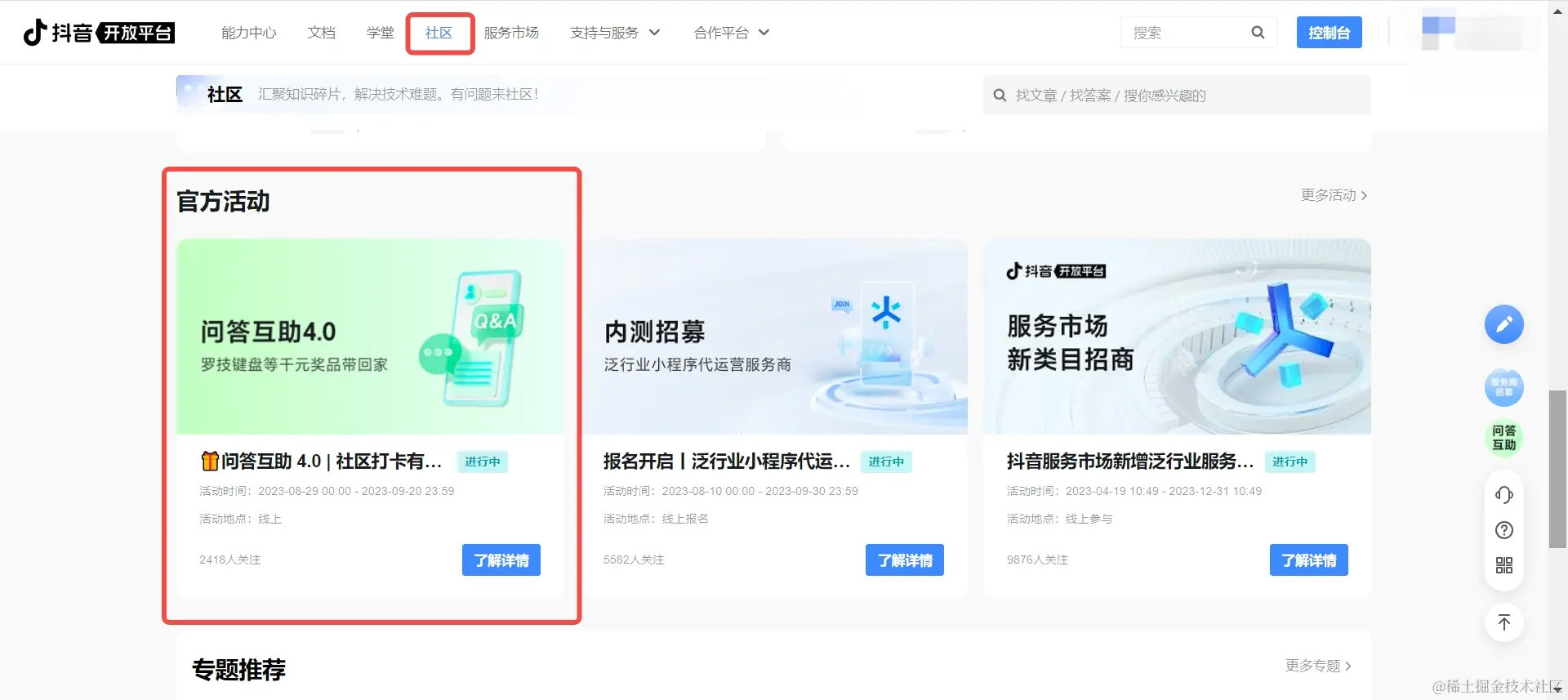
Task: Click the chevron next to 合作平台
Action: 764,33
